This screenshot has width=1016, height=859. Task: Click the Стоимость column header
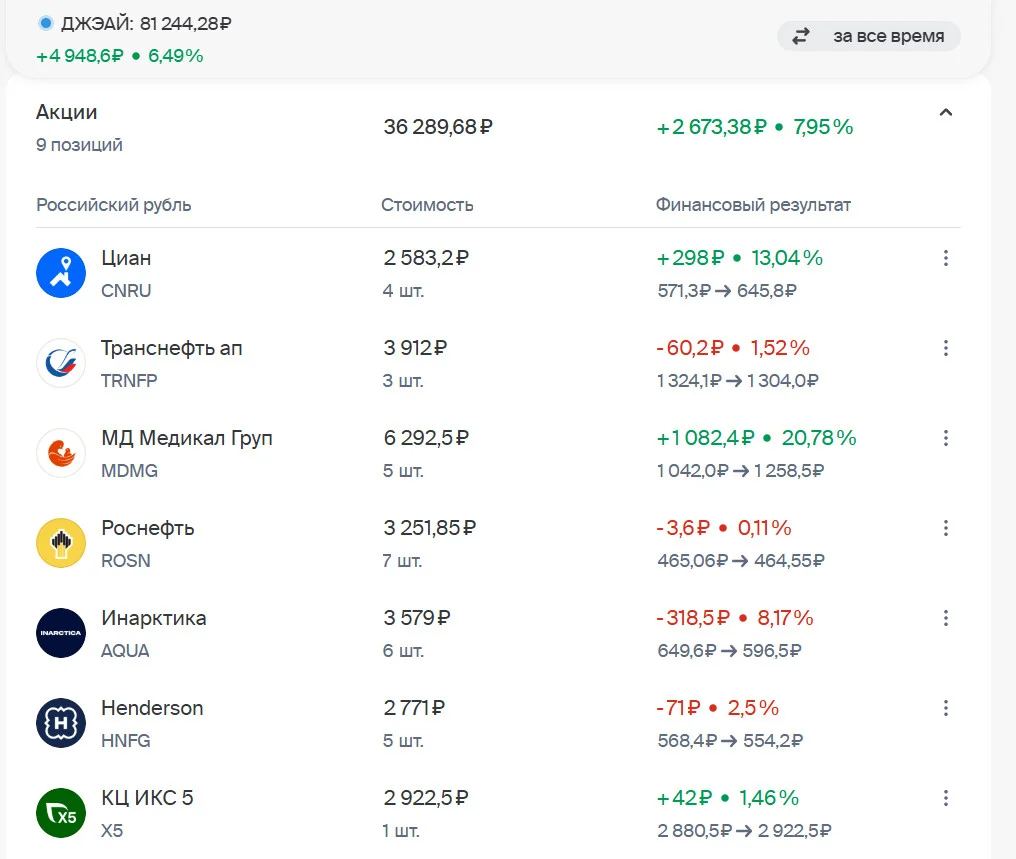click(x=427, y=205)
